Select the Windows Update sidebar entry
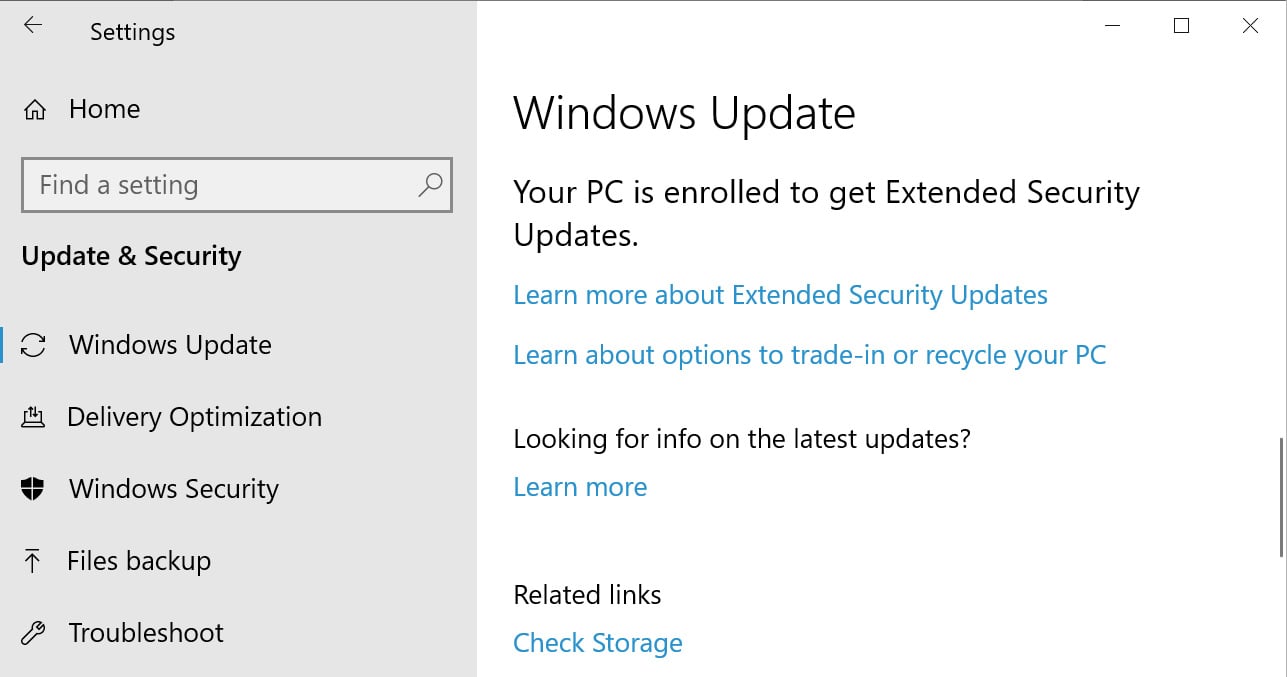 [170, 344]
